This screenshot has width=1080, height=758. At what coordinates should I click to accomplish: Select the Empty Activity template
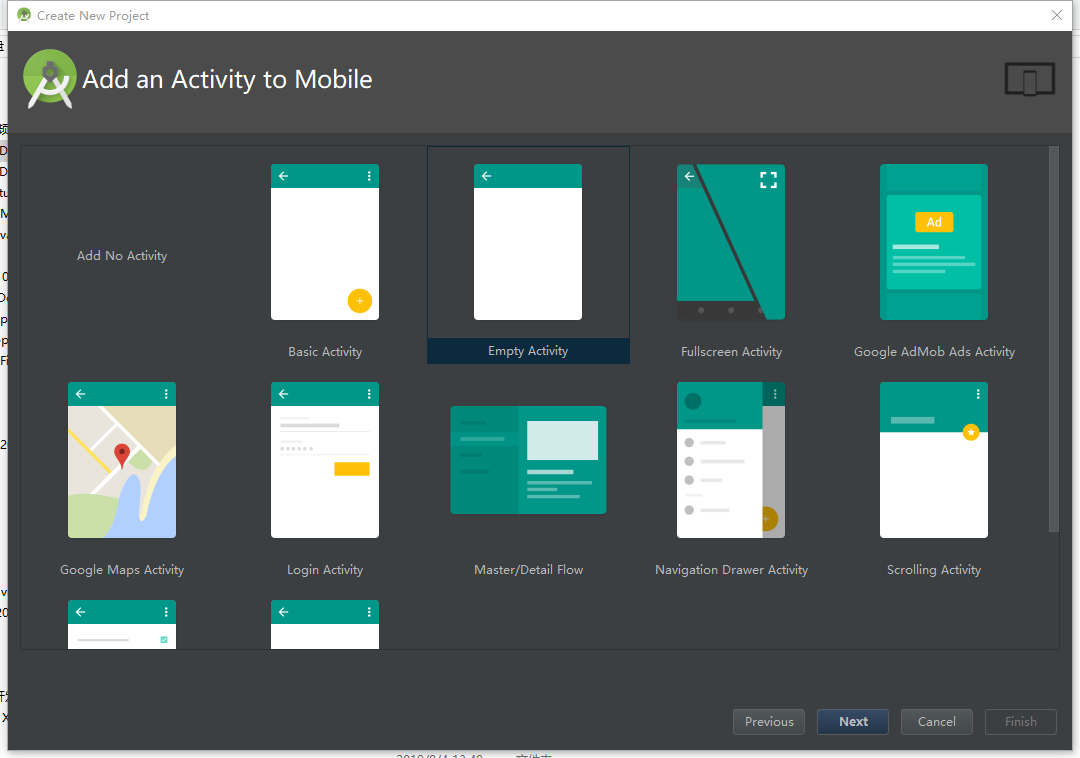(x=528, y=242)
